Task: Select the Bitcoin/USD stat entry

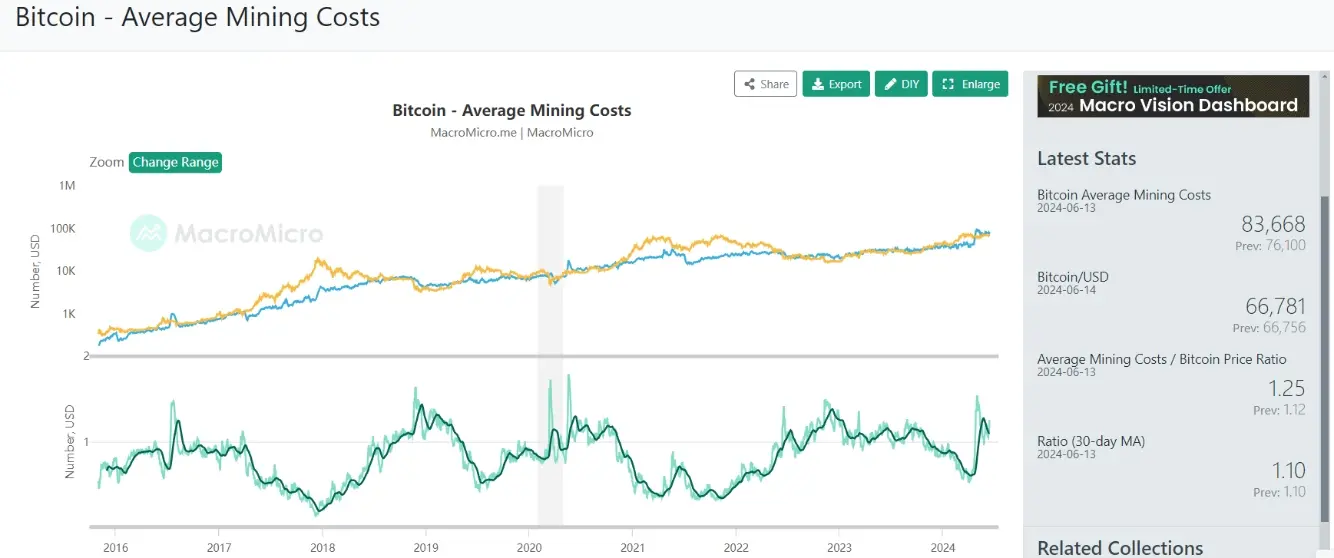Action: click(x=1073, y=277)
